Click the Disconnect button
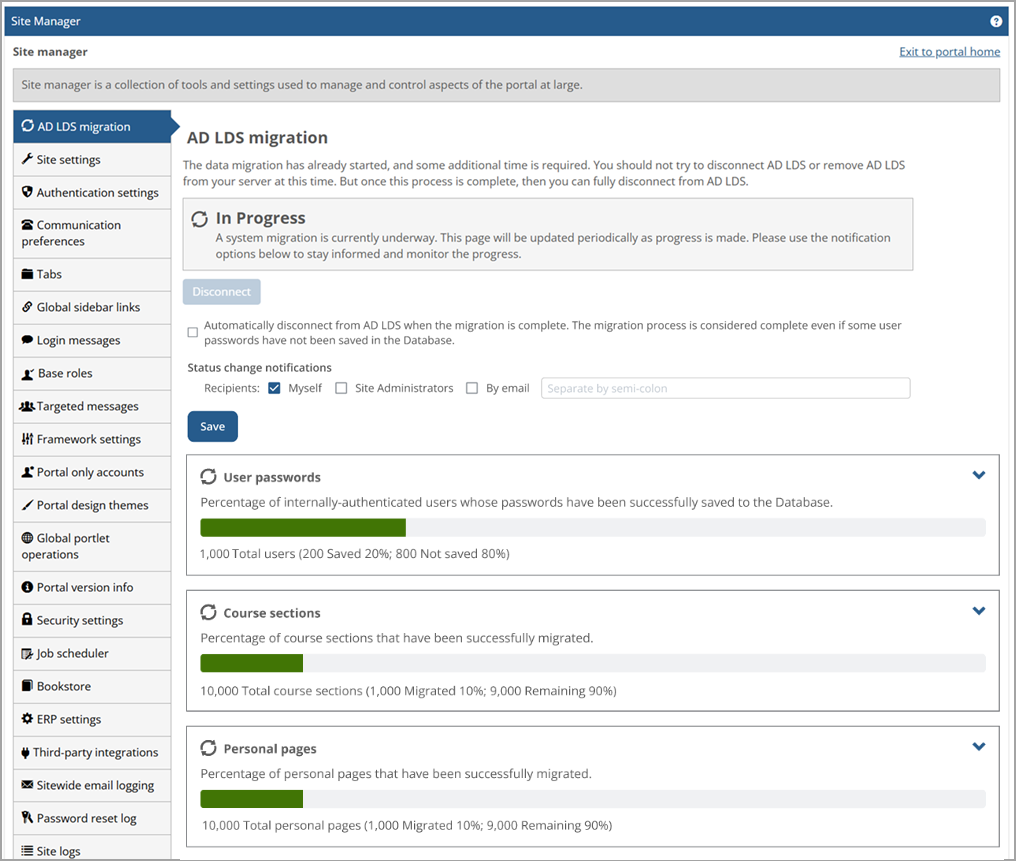This screenshot has width=1016, height=861. tap(222, 292)
